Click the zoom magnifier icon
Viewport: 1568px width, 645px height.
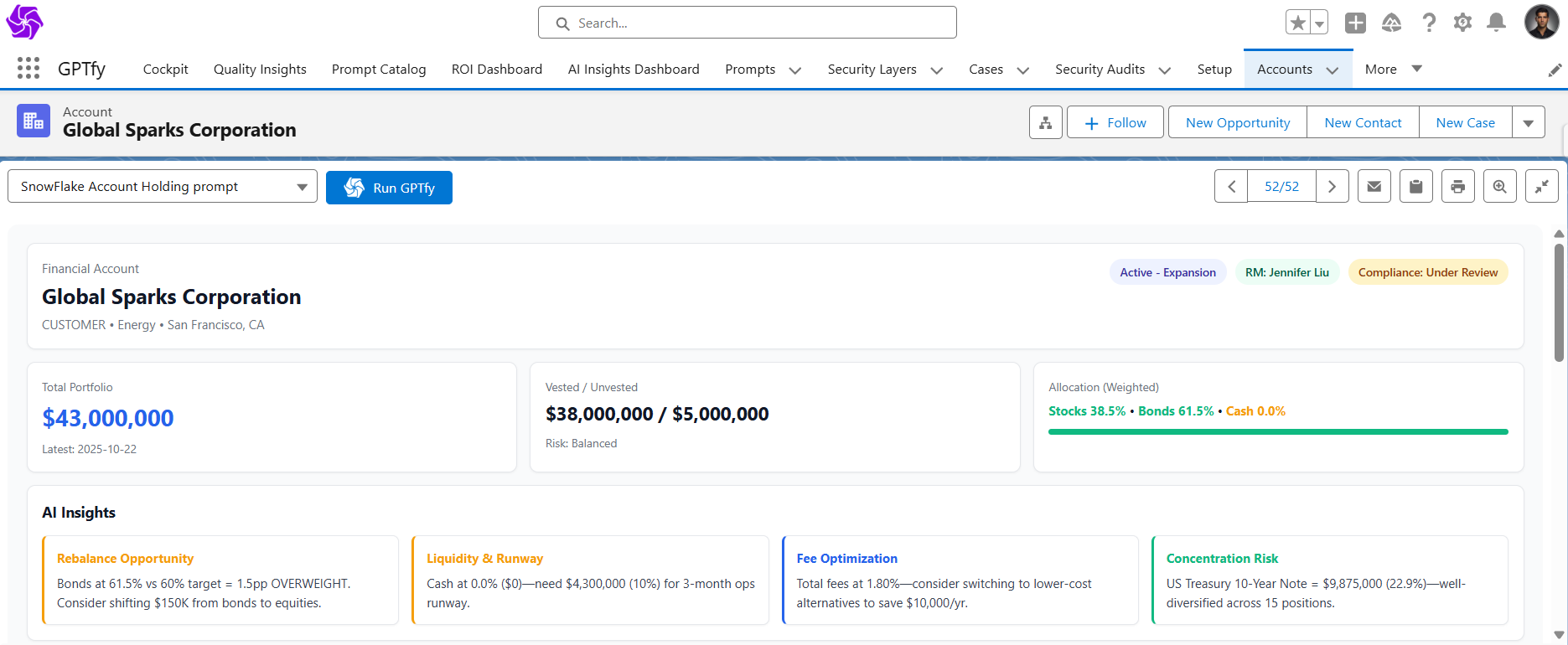point(1499,187)
